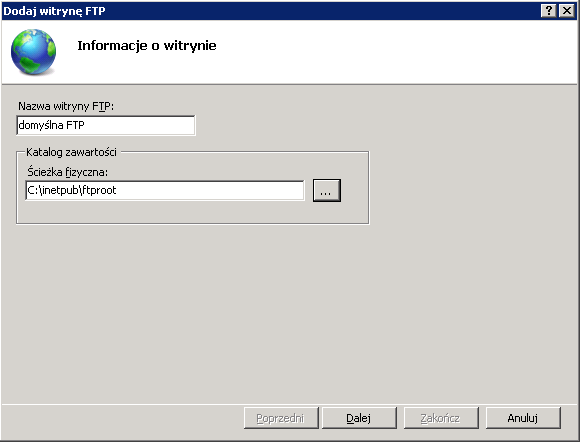This screenshot has height=442, width=580.
Task: Click the Informacje o witrynie heading
Action: (147, 45)
